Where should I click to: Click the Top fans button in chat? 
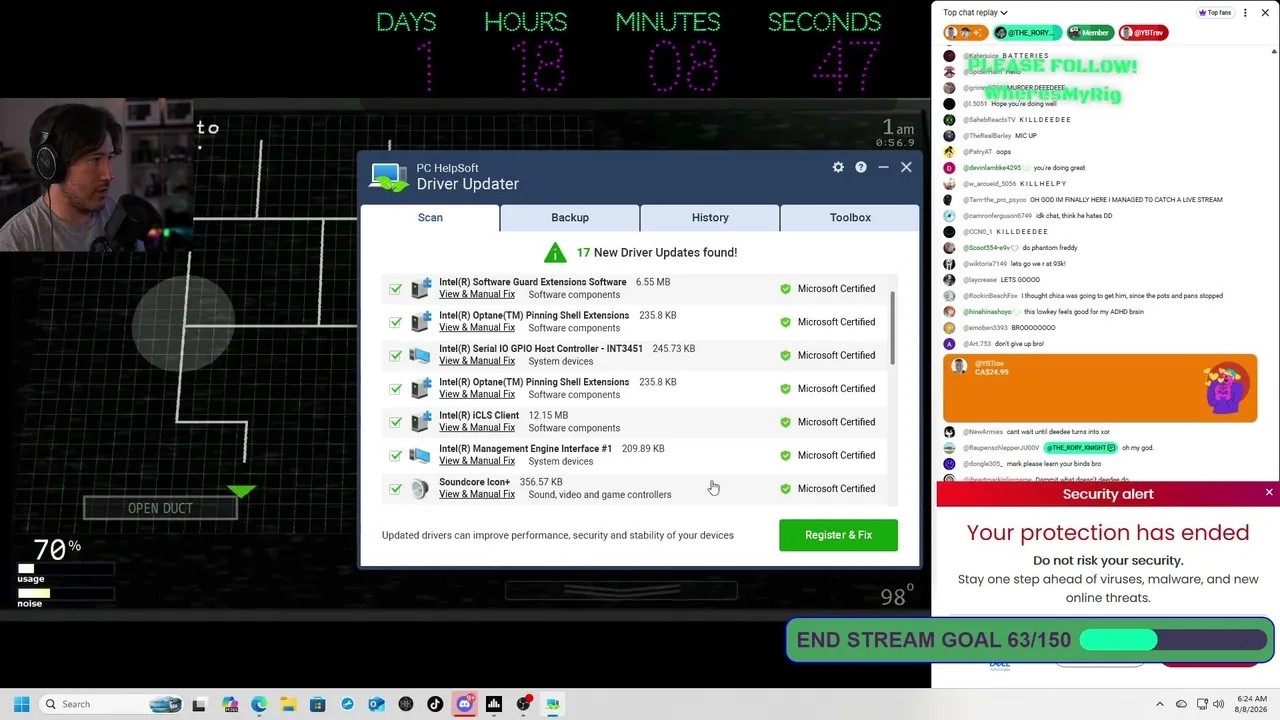1215,13
